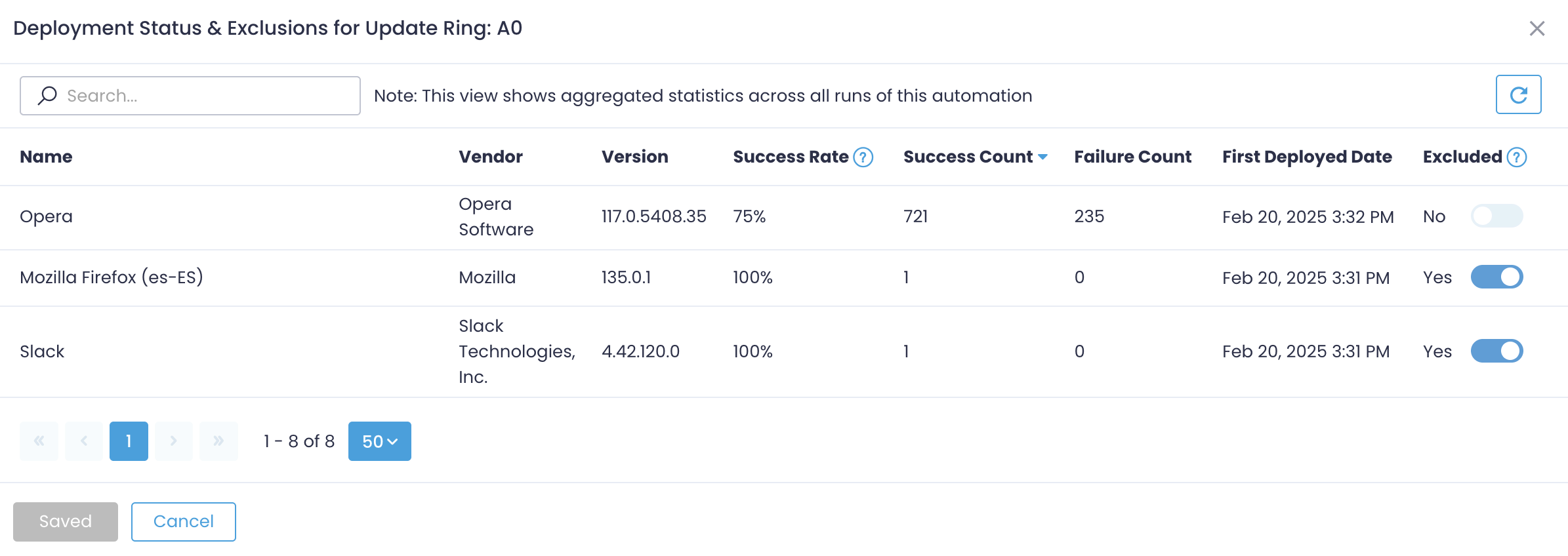This screenshot has width=1568, height=556.
Task: Sort by Failure Count column header
Action: [x=1132, y=157]
